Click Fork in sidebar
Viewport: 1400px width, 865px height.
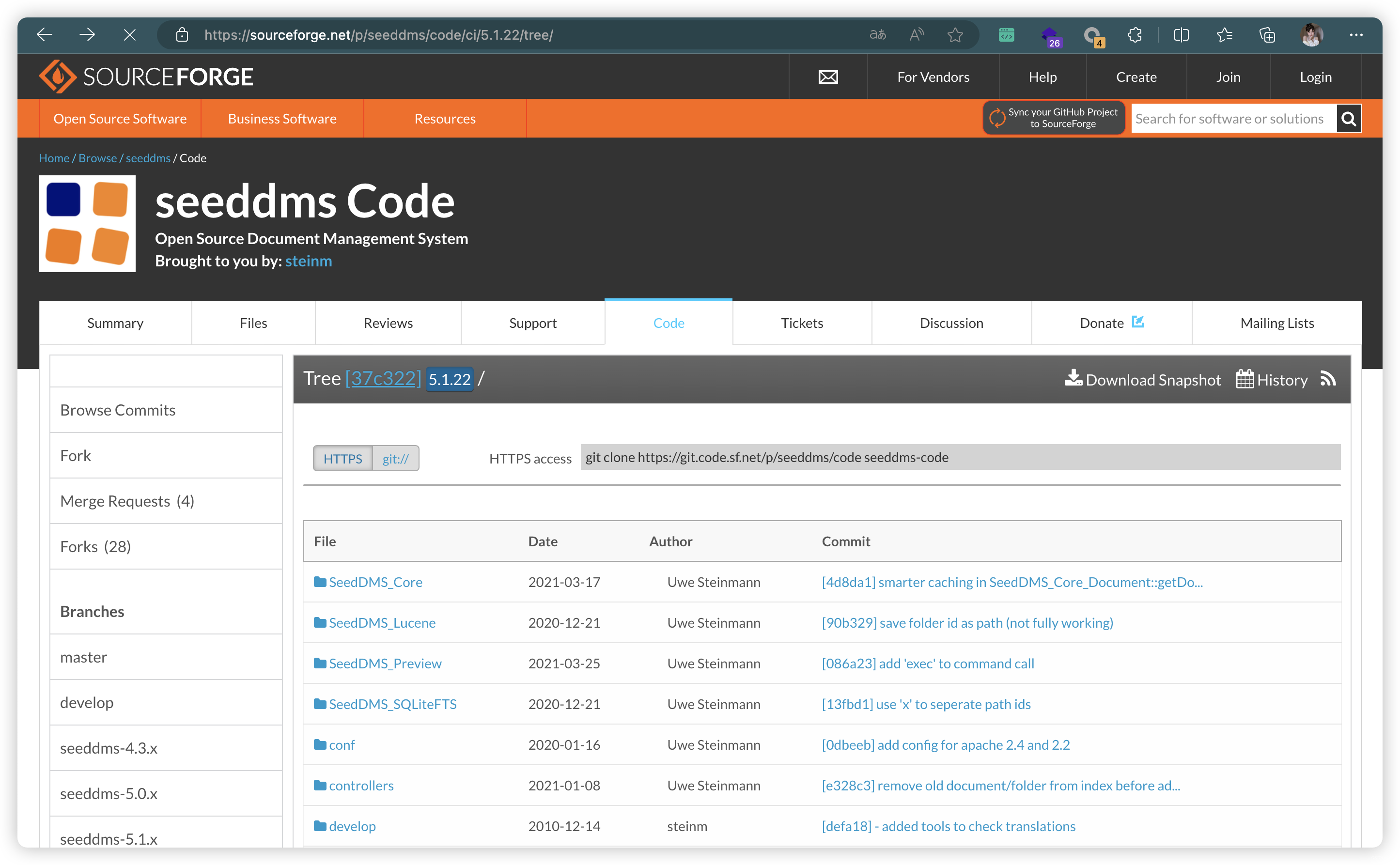click(x=166, y=455)
